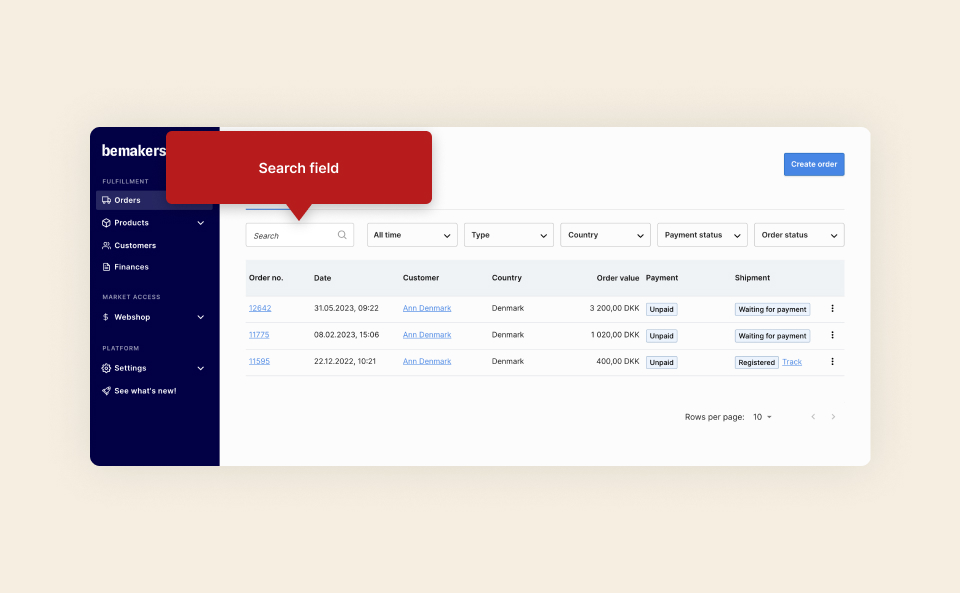The height and width of the screenshot is (593, 960).
Task: Open Settings in sidebar
Action: 130,368
